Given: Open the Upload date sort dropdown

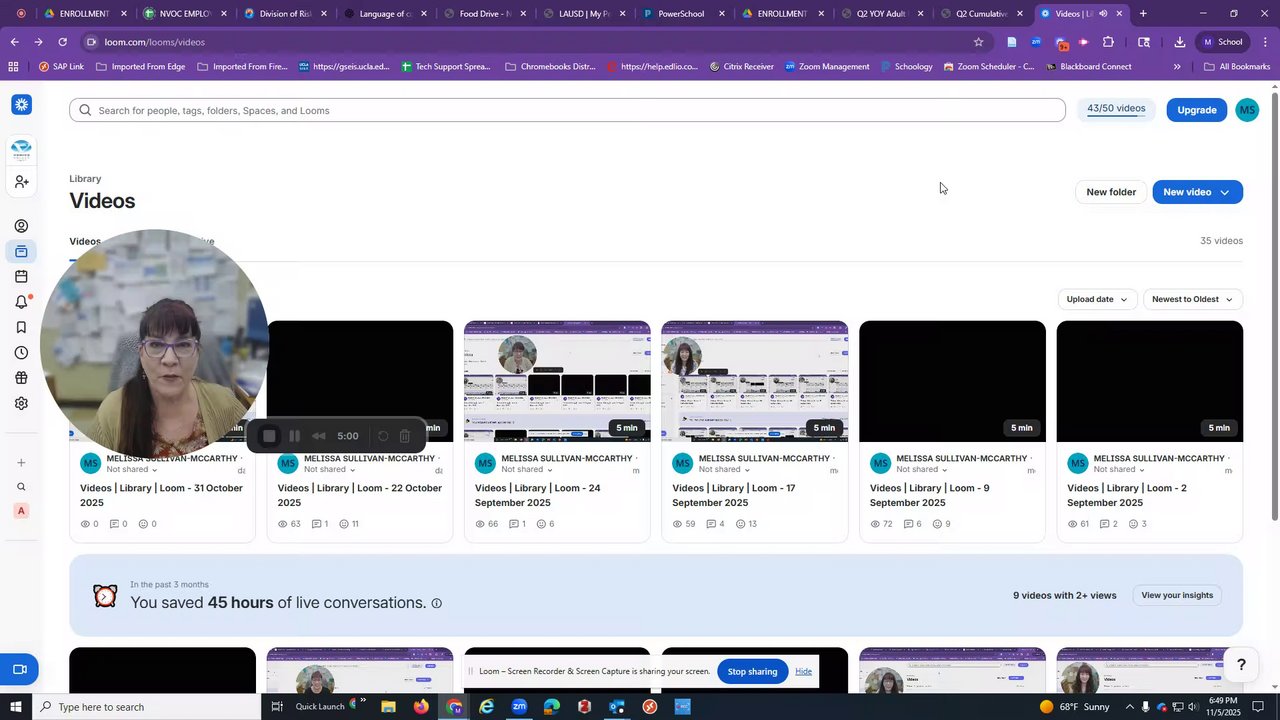Looking at the screenshot, I should 1097,299.
